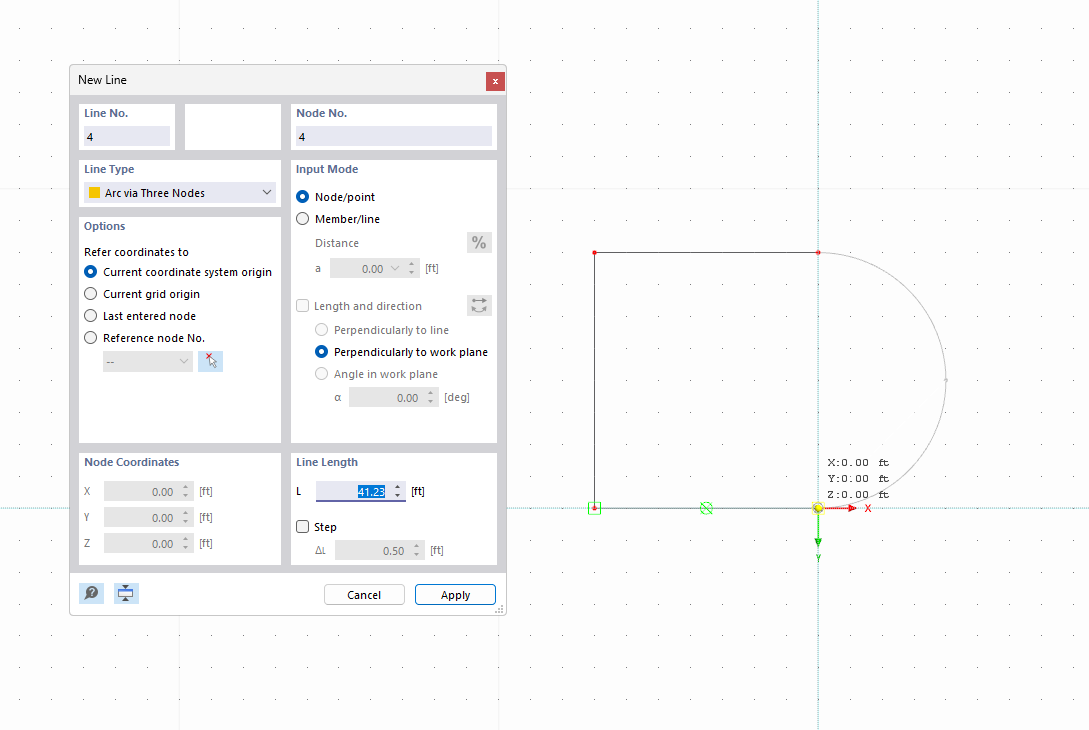The image size is (1089, 730).
Task: Click the reverse direction arrows icon
Action: pyautogui.click(x=478, y=305)
